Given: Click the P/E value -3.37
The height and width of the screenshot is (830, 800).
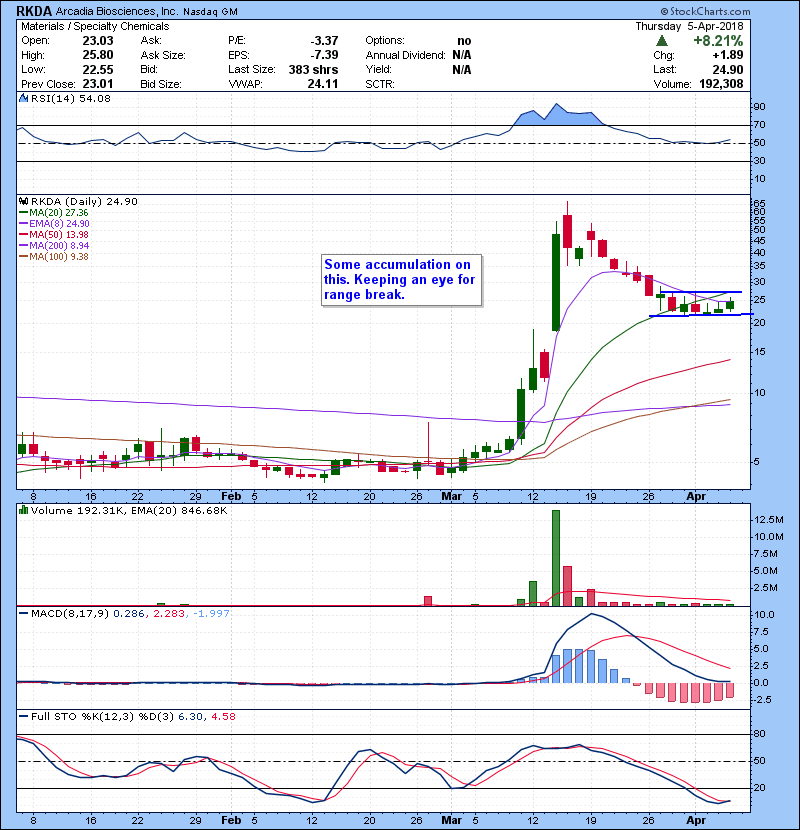Looking at the screenshot, I should (324, 41).
